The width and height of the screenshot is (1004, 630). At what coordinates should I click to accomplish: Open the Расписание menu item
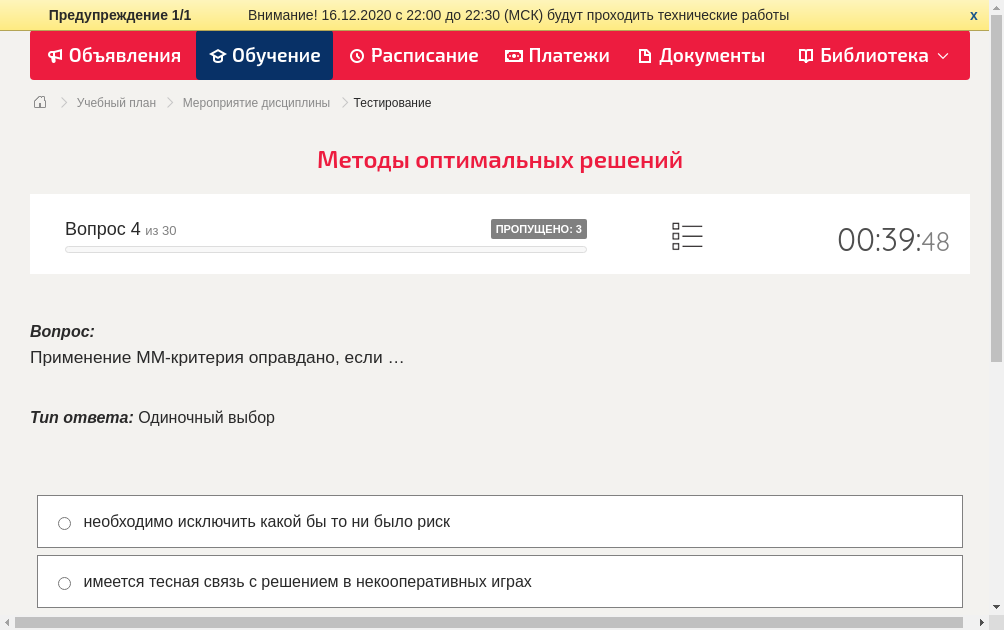[413, 56]
